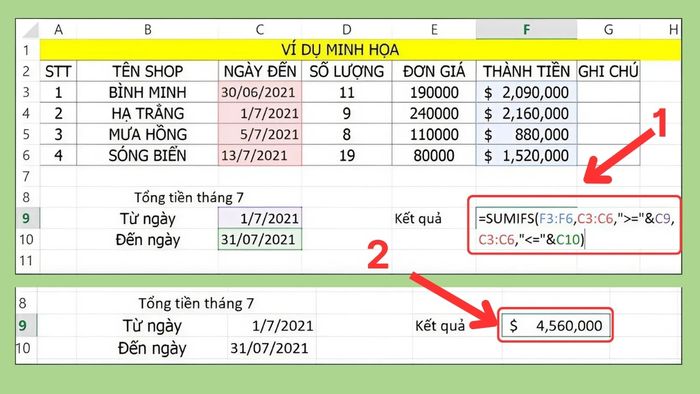Select the 'BÌNH MINH' shop cell
Screen dimensions: 700x394
pyautogui.click(x=148, y=92)
